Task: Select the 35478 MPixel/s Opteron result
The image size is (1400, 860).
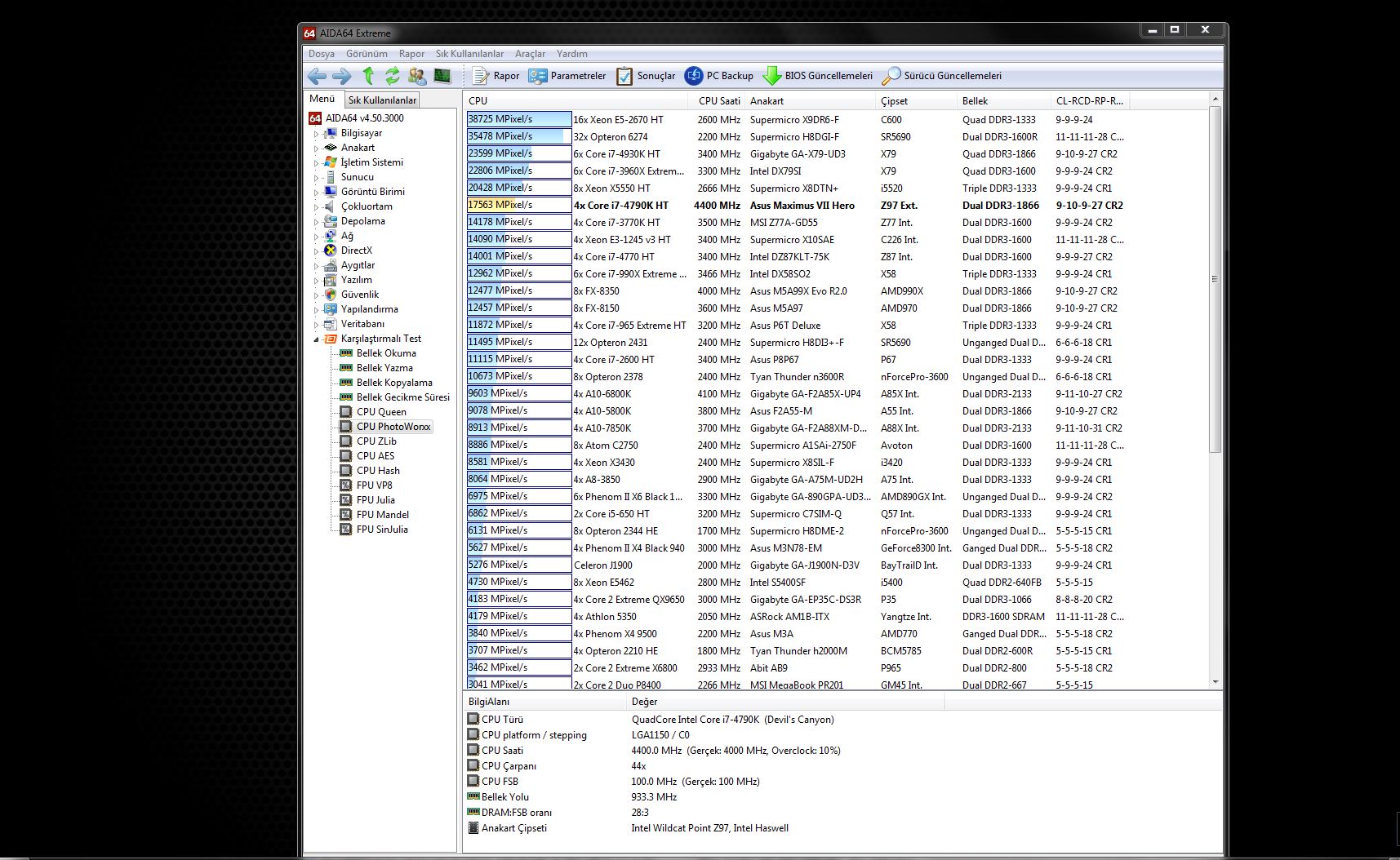Action: tap(519, 136)
